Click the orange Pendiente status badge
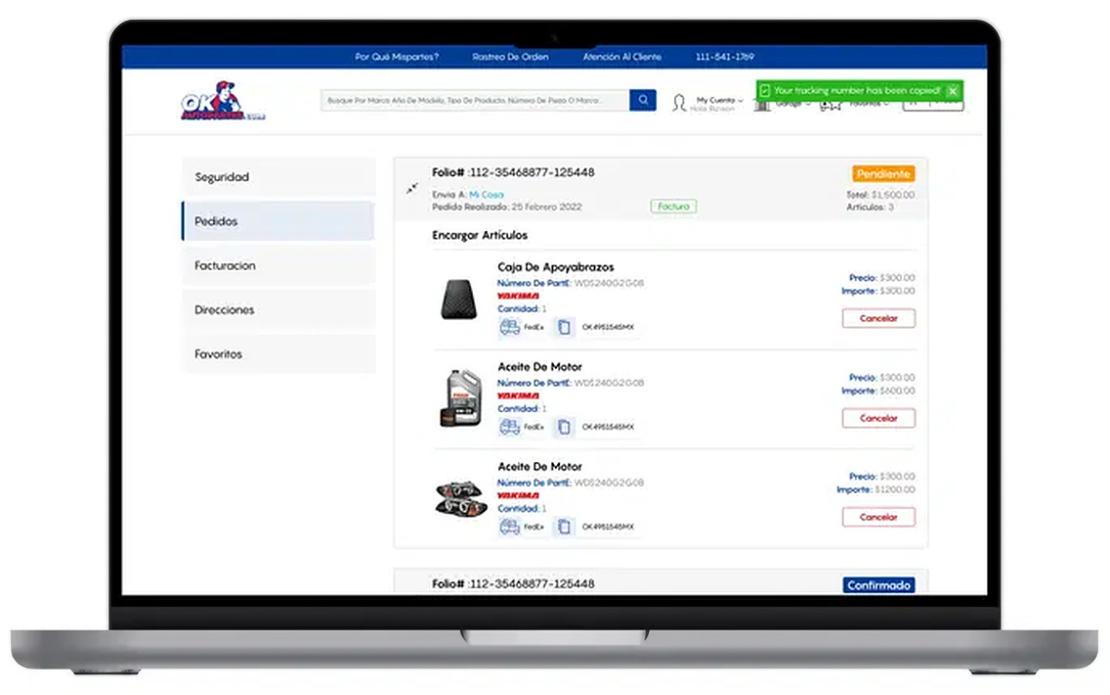Viewport: 1110px width, 695px height. 883,174
